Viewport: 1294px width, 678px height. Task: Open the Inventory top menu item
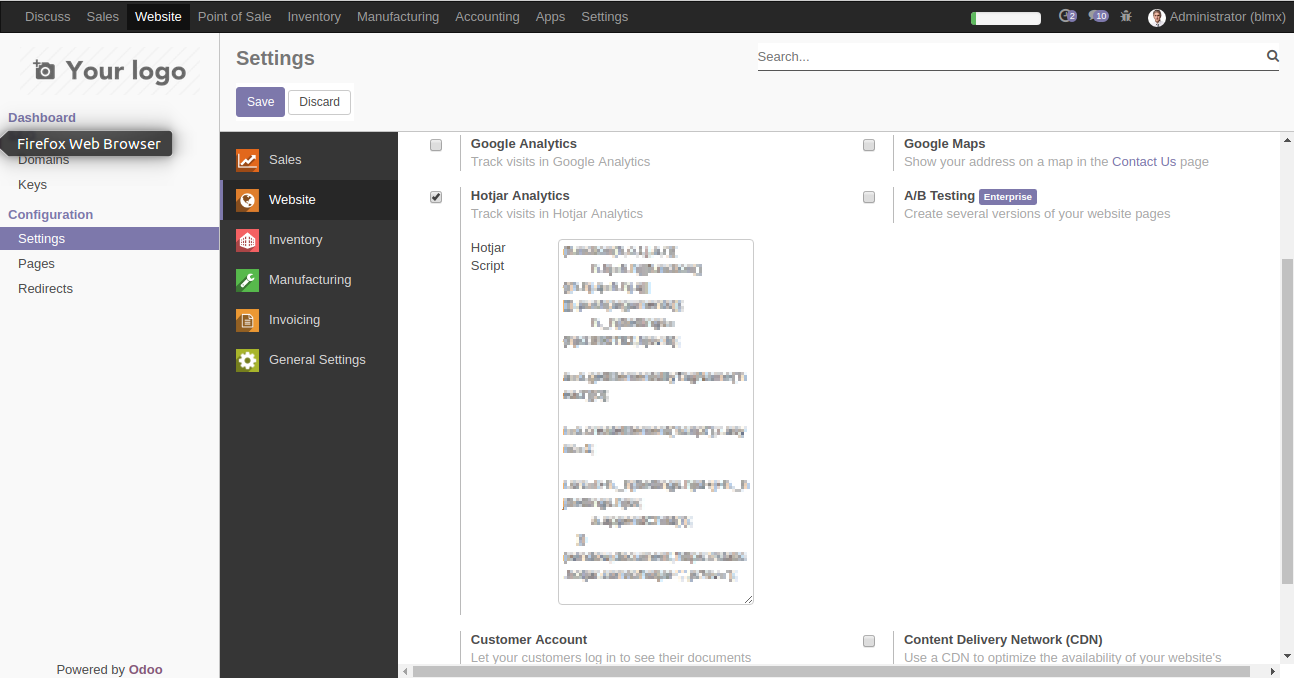point(314,17)
